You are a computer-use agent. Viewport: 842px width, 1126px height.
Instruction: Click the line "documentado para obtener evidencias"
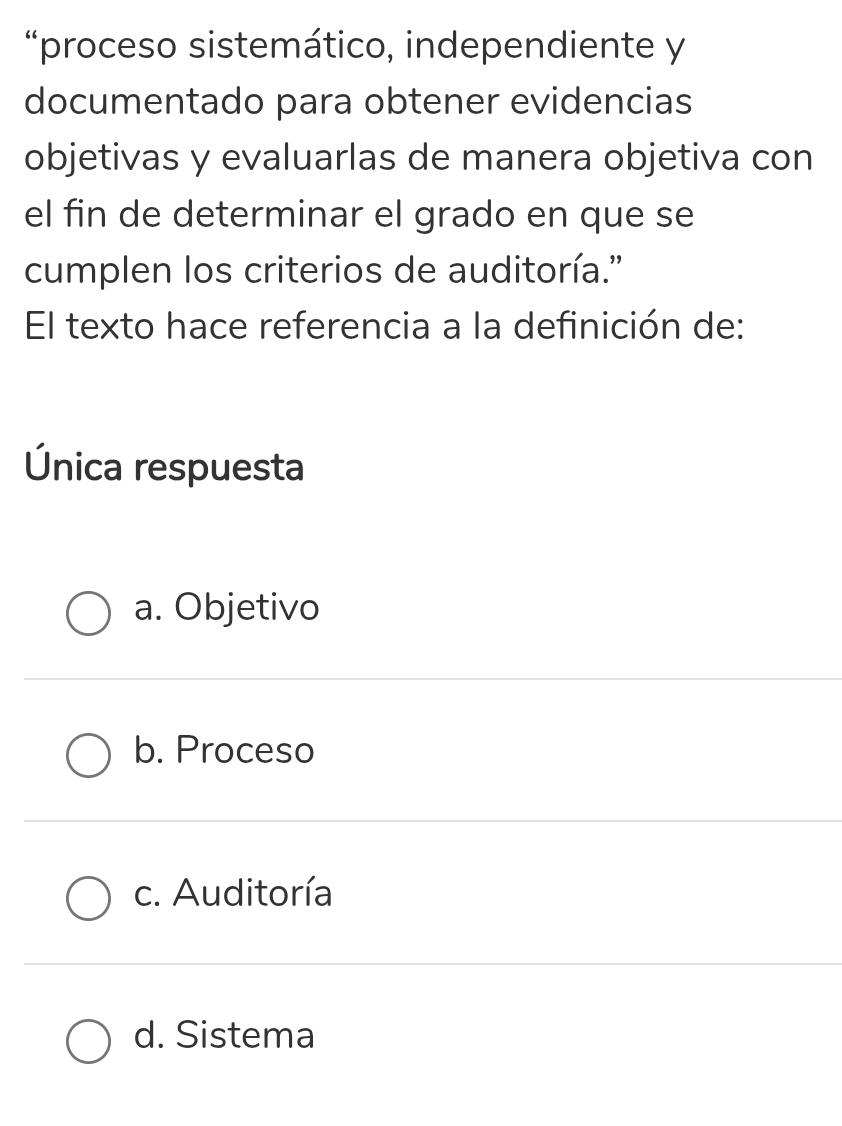click(358, 101)
